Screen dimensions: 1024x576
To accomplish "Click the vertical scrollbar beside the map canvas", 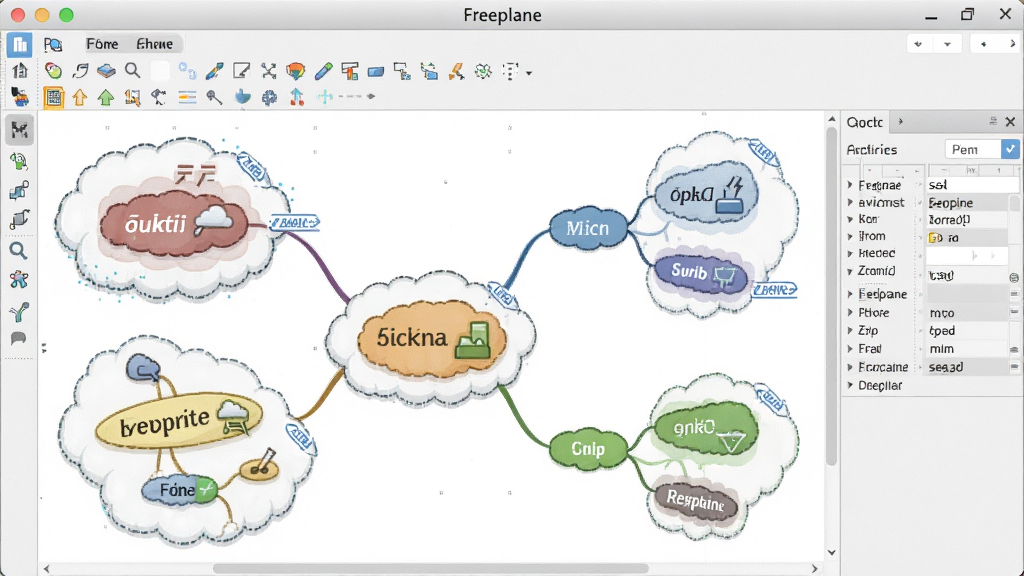I will click(831, 294).
